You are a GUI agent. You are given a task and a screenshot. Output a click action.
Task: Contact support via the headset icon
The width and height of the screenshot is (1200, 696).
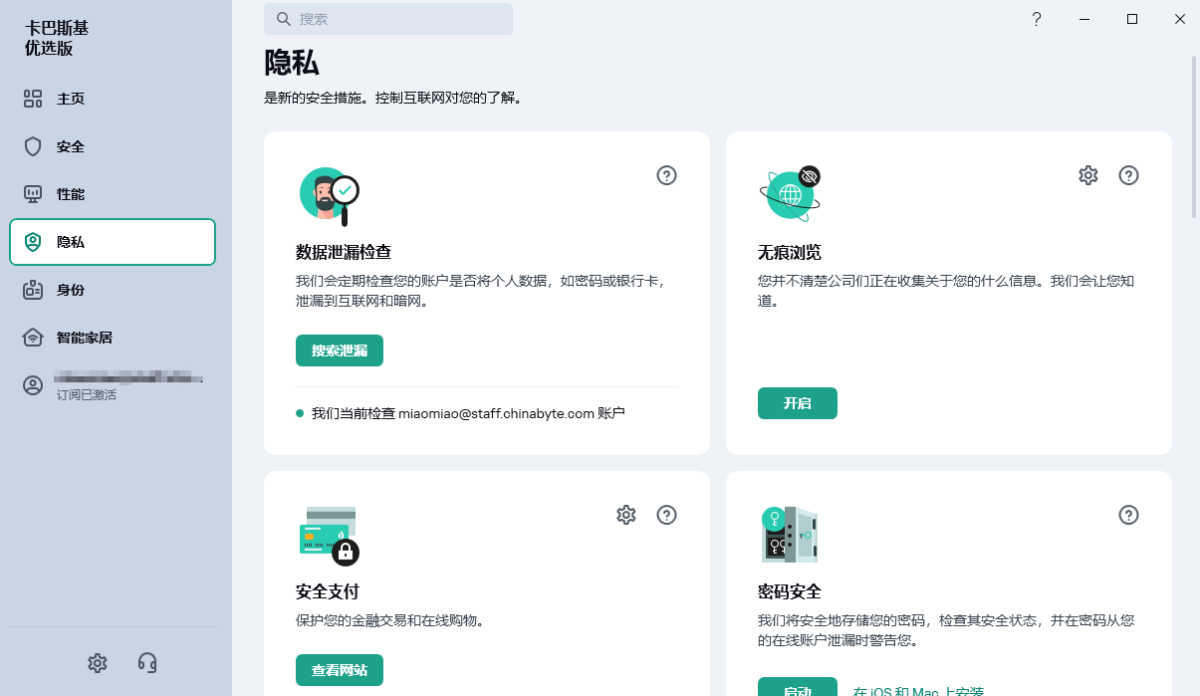point(146,662)
